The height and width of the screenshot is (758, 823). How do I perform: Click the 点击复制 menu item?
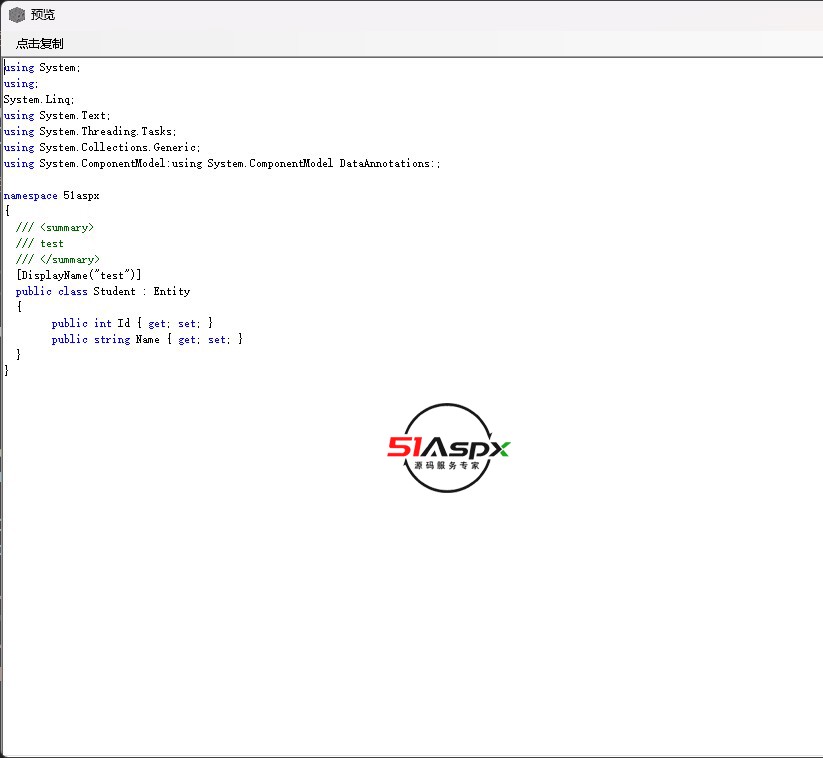click(x=40, y=44)
